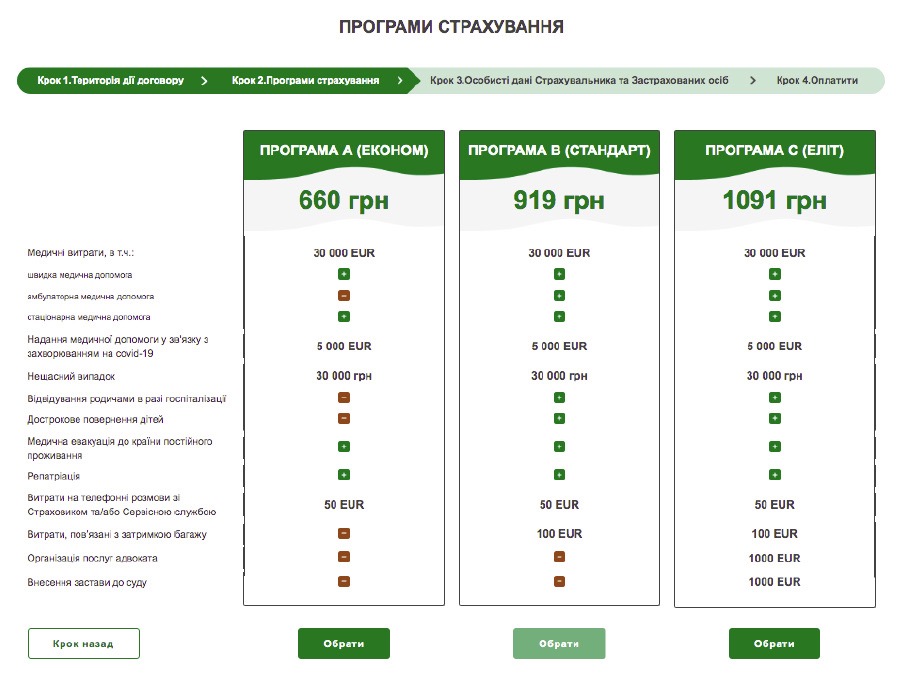Click plus icon for Відвідування родичами in Program B

559,398
